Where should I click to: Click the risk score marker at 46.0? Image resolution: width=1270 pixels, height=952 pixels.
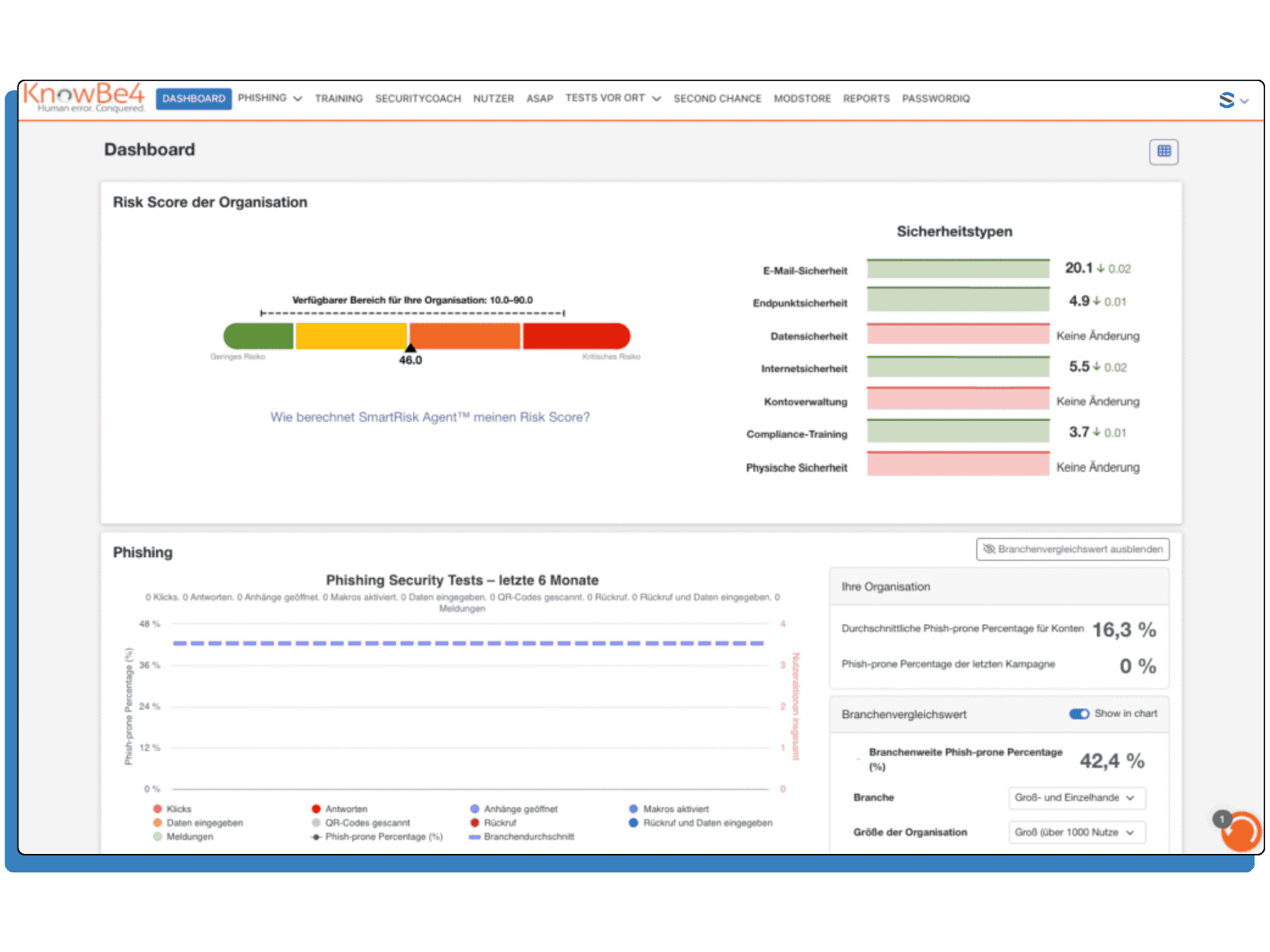point(410,348)
